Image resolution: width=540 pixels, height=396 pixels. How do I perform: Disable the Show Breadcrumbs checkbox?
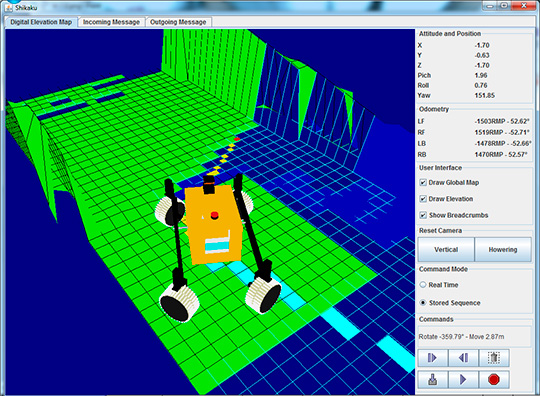[x=423, y=215]
